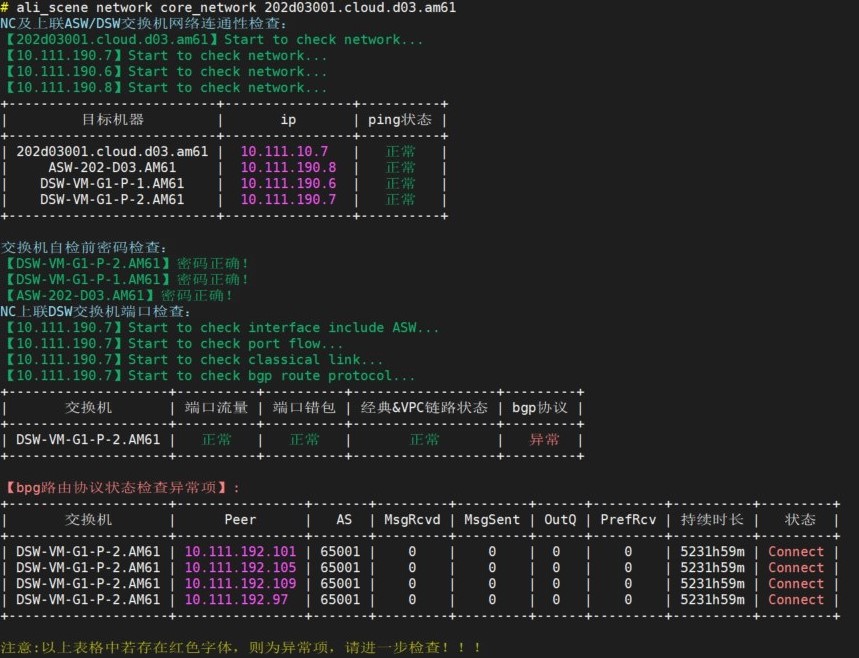Image resolution: width=859 pixels, height=658 pixels.
Task: Select the peer IP '10.111.192.101'
Action: 240,552
